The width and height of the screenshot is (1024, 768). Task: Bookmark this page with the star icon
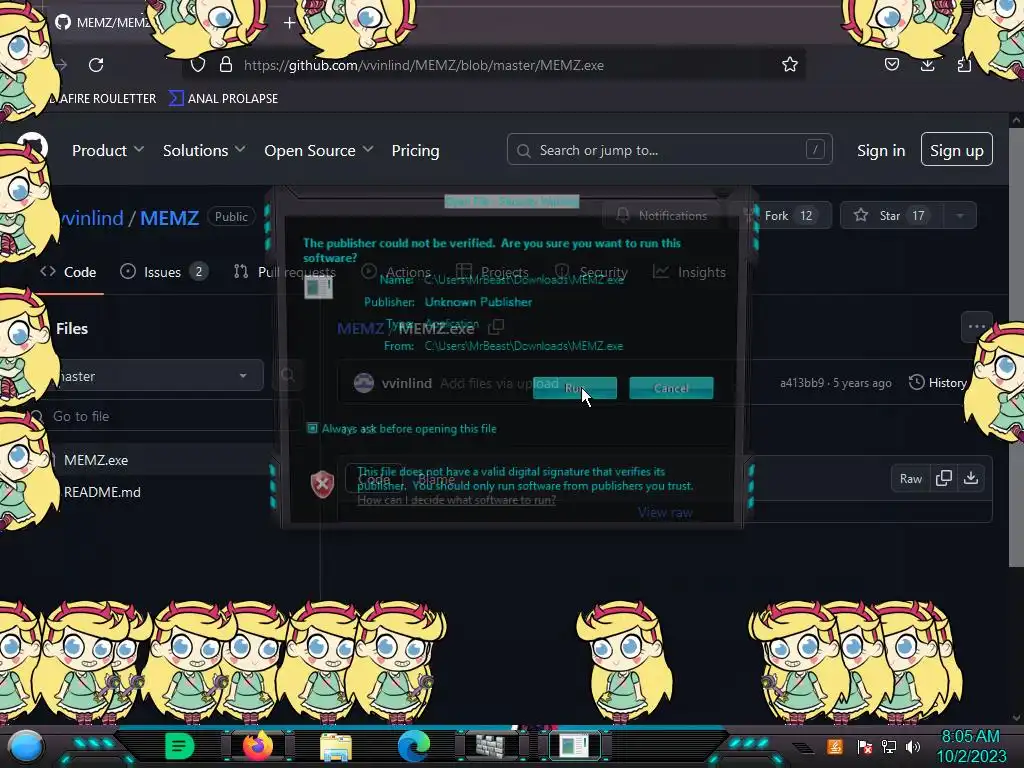(790, 64)
